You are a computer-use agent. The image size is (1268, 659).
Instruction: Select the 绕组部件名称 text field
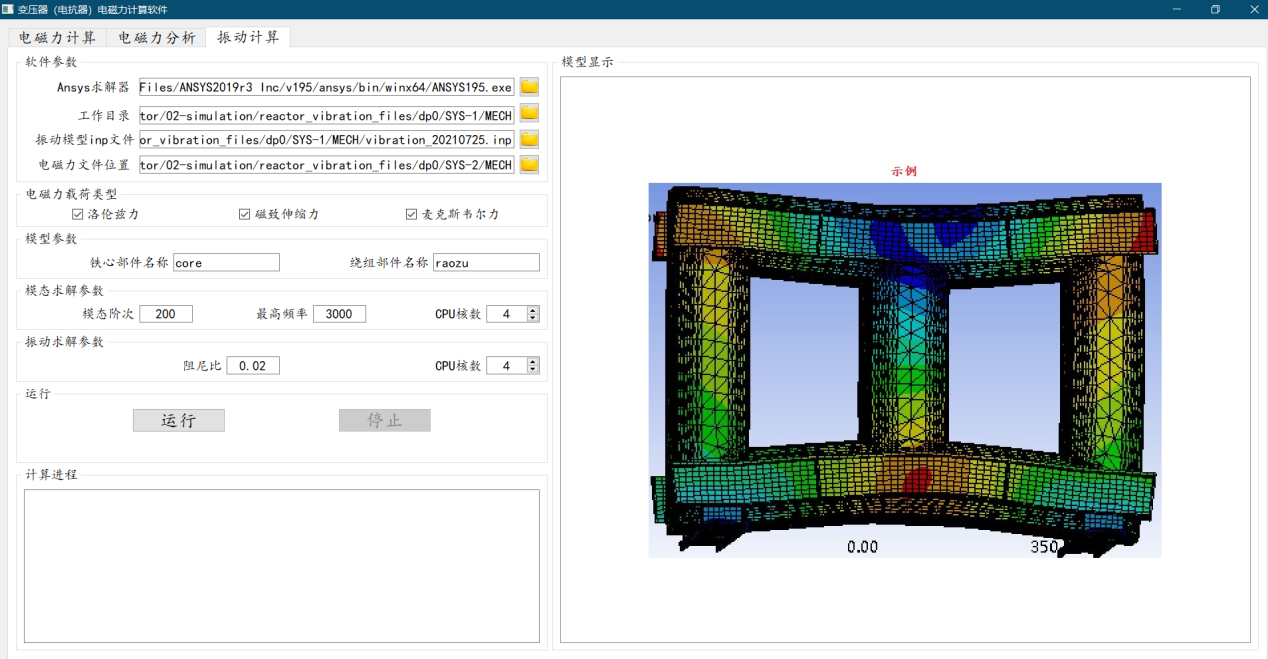pyautogui.click(x=486, y=263)
